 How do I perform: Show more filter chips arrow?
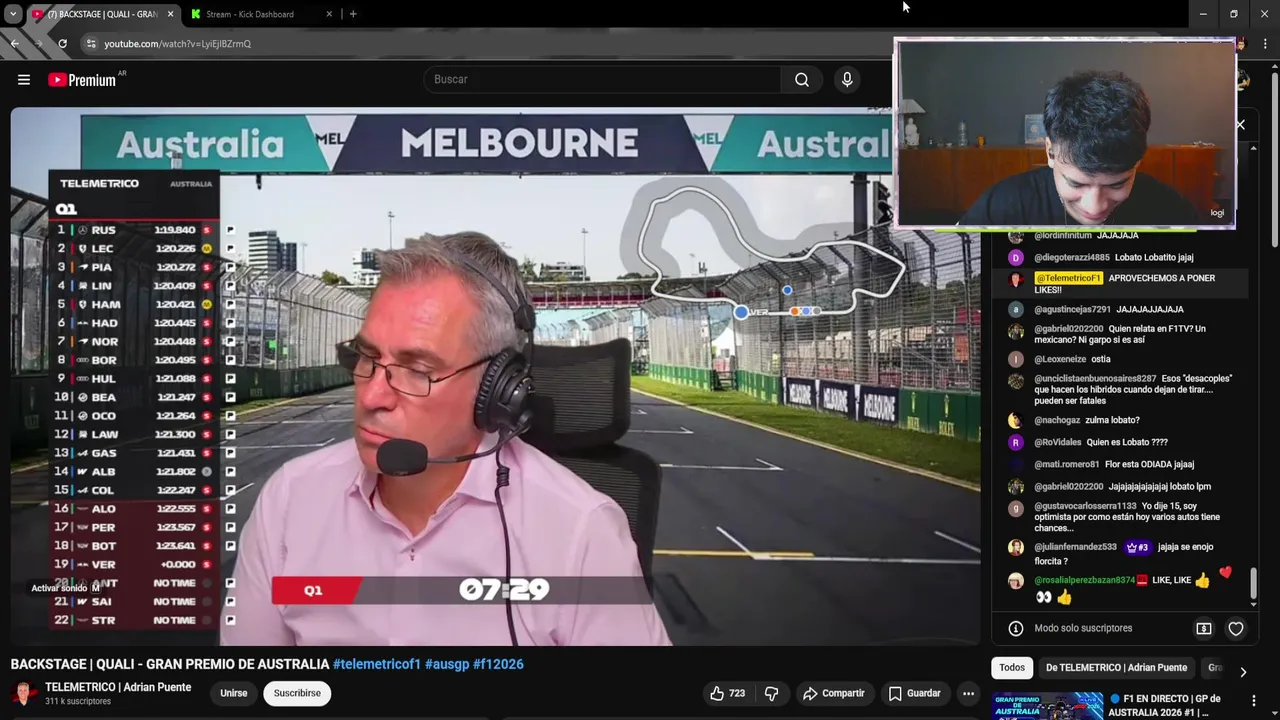point(1243,672)
